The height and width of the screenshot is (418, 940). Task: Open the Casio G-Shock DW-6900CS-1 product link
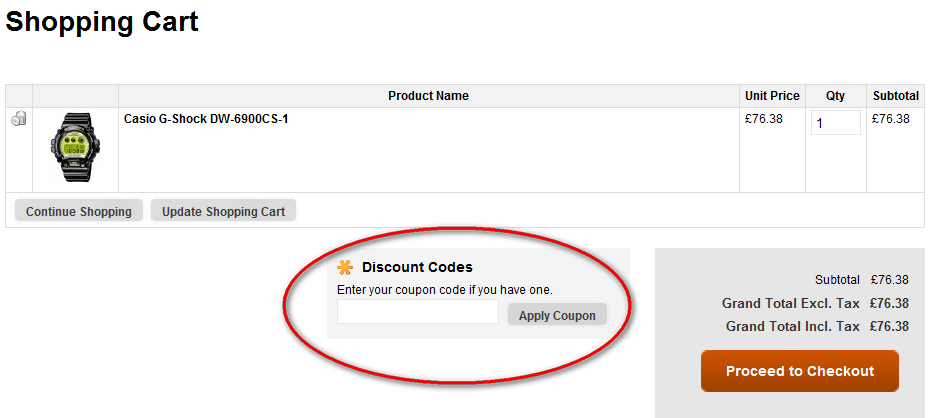[x=206, y=119]
